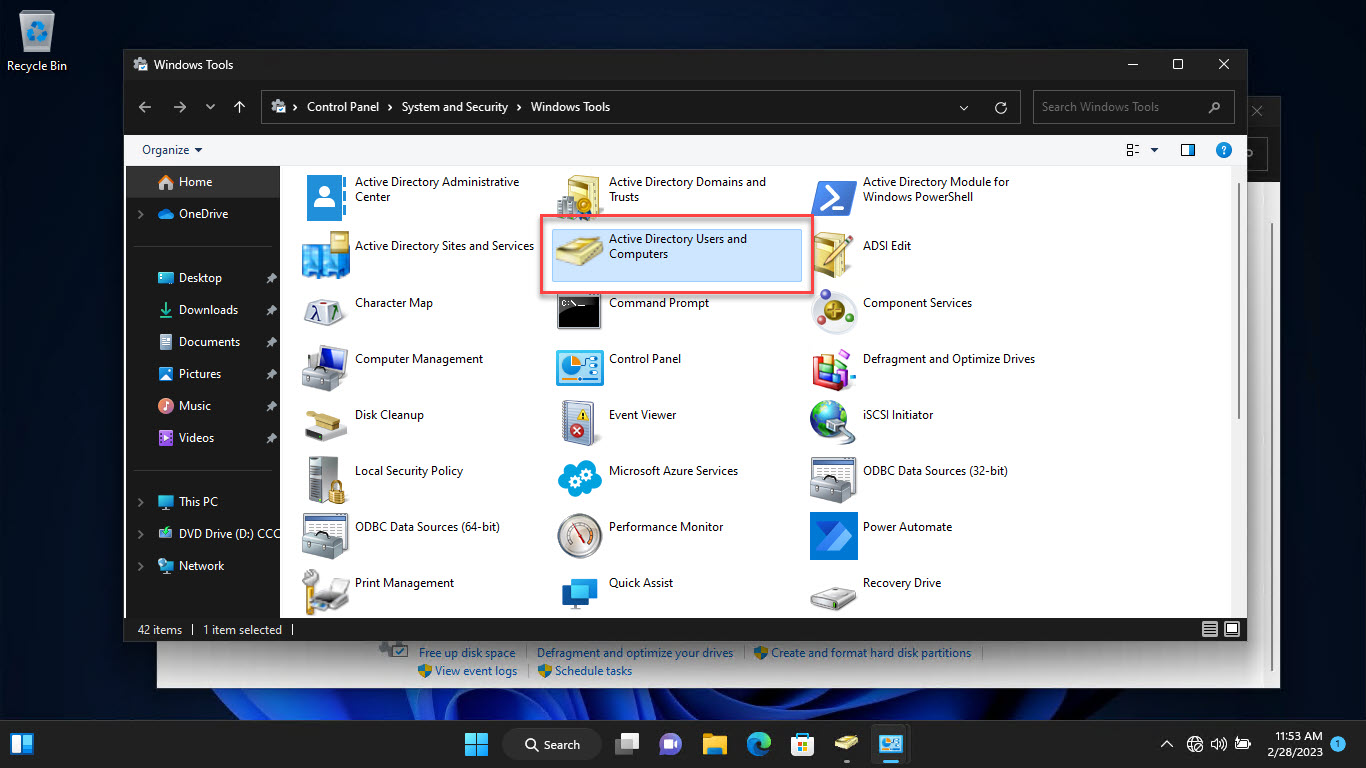Image resolution: width=1366 pixels, height=768 pixels.
Task: Refresh the Windows Tools view
Action: [1001, 107]
